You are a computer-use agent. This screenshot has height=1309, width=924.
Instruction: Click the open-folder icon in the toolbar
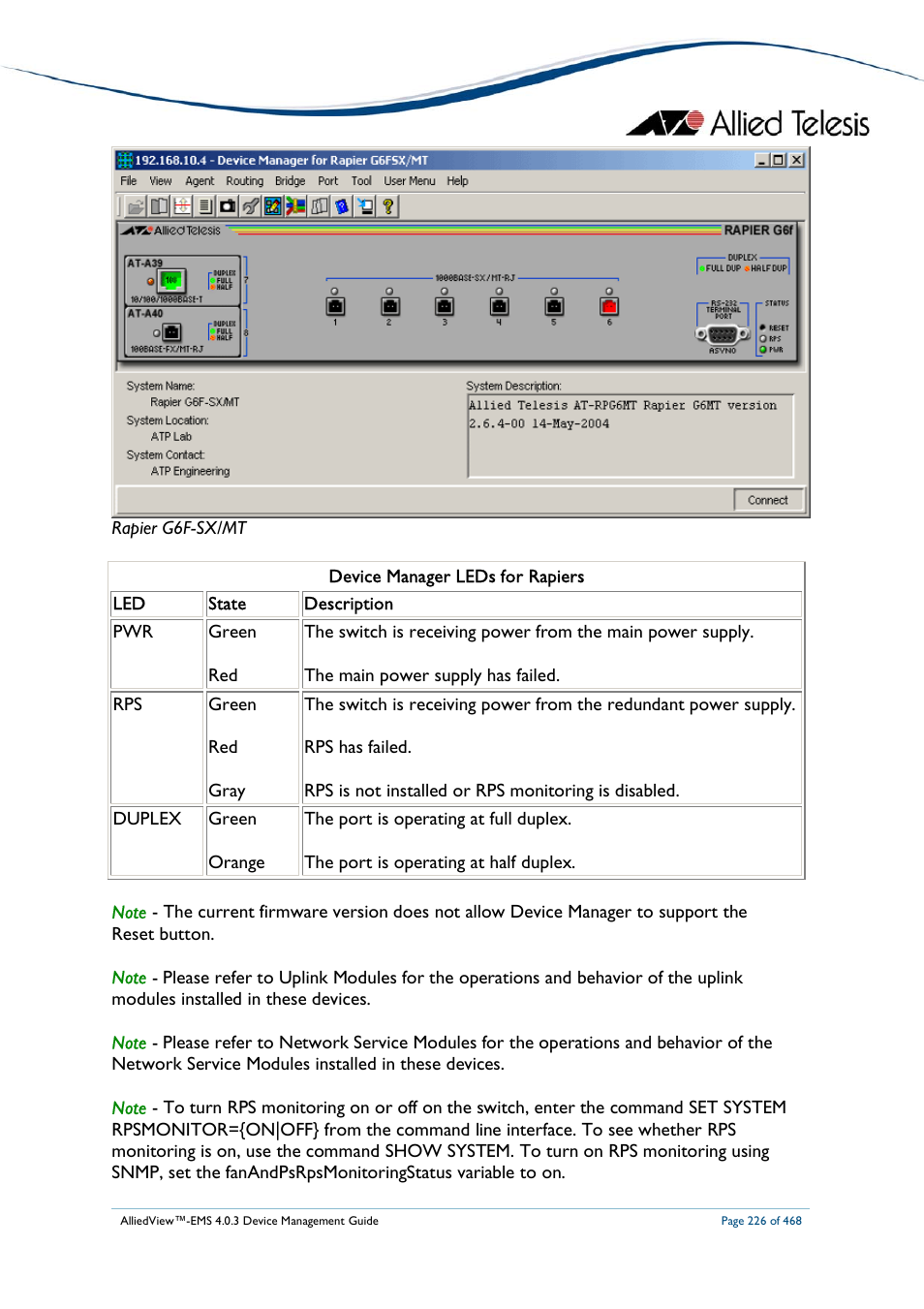click(136, 206)
